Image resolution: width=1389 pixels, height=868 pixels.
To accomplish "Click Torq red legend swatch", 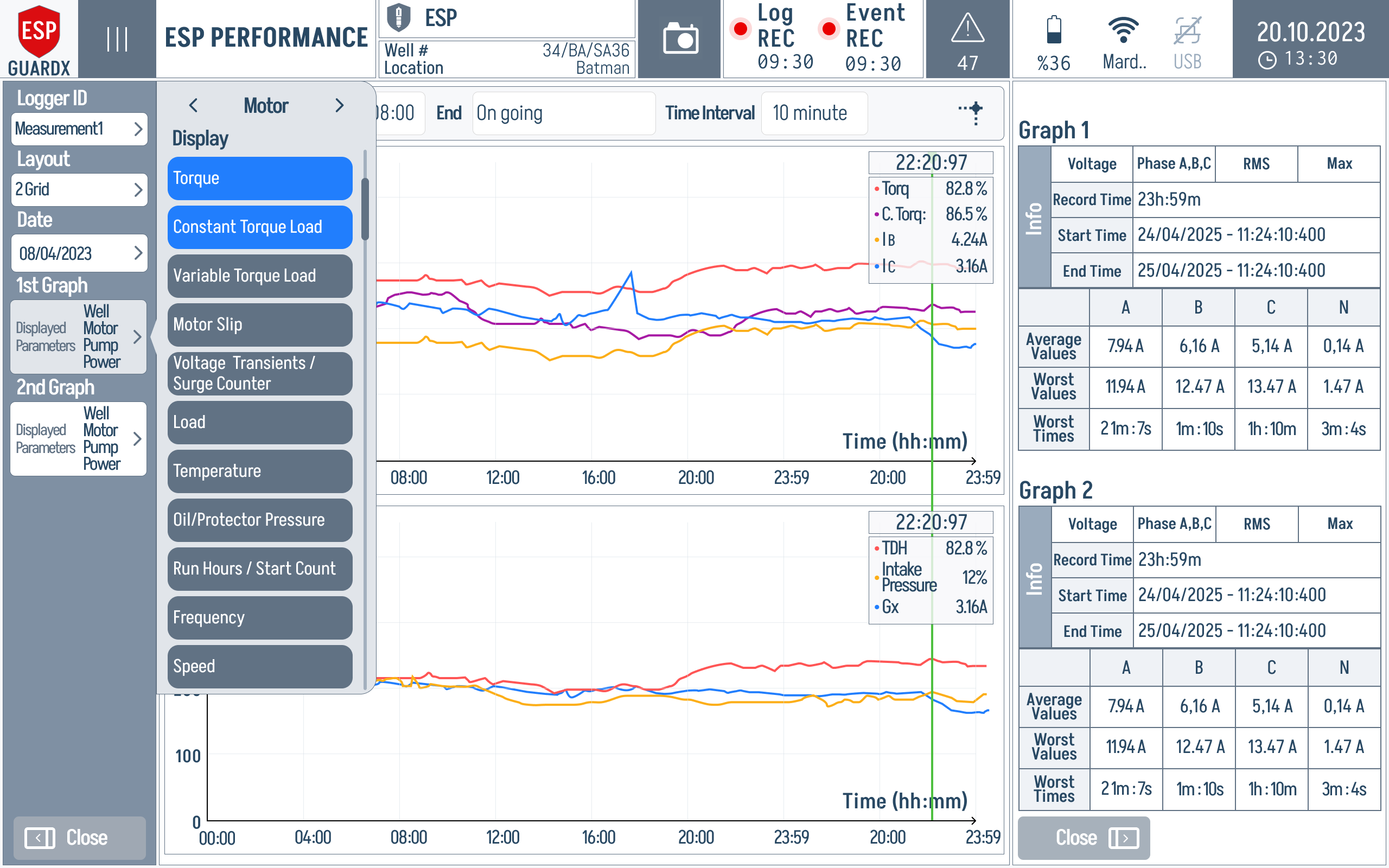I will pyautogui.click(x=876, y=189).
